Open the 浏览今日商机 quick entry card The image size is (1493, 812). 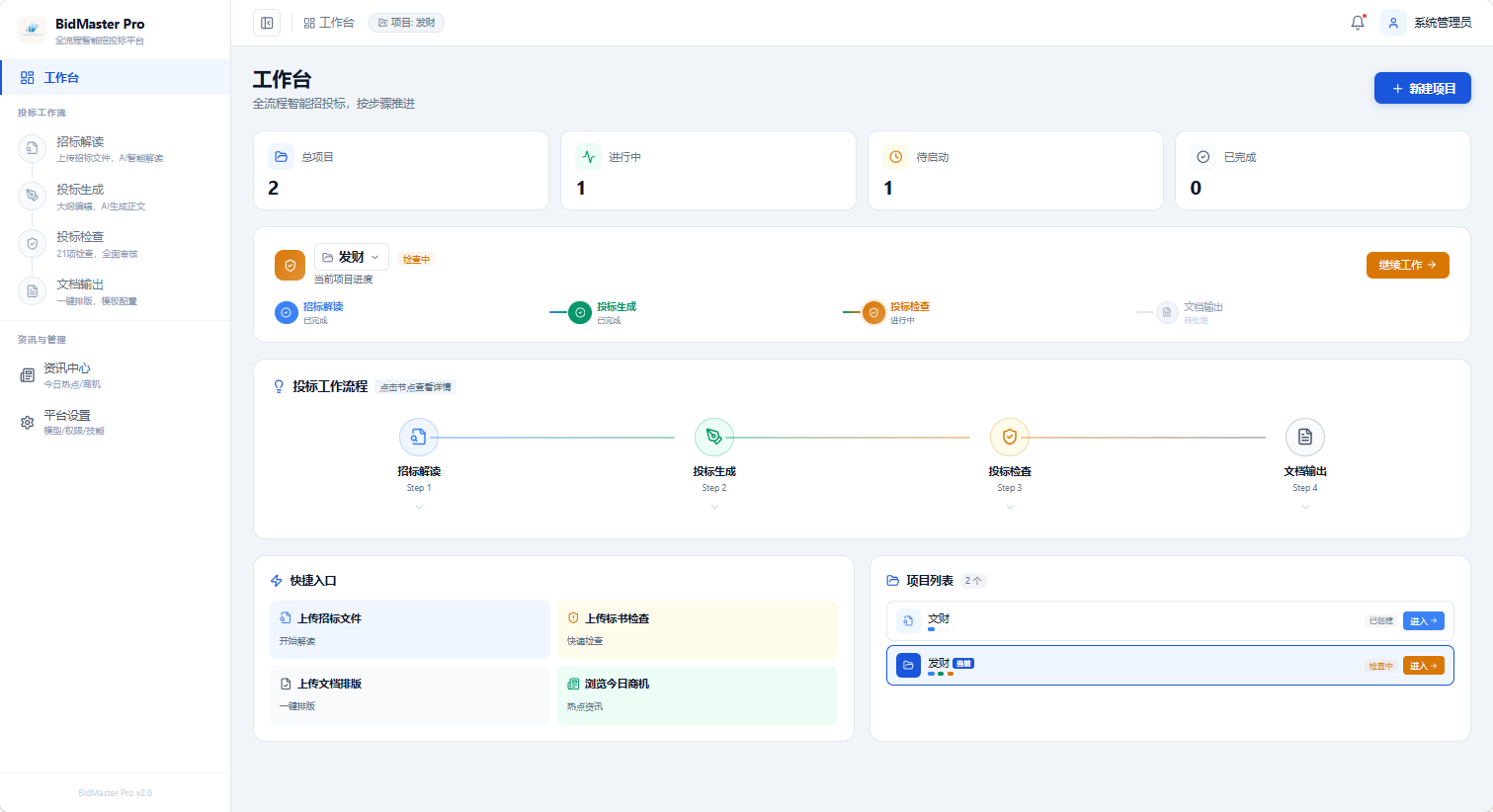[698, 694]
